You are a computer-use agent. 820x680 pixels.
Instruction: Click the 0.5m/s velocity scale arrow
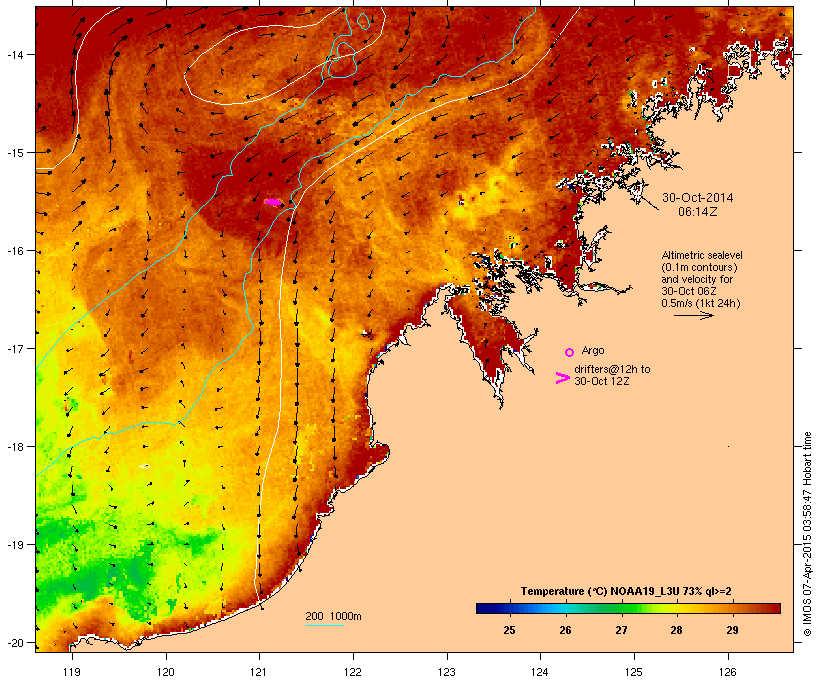click(x=693, y=315)
